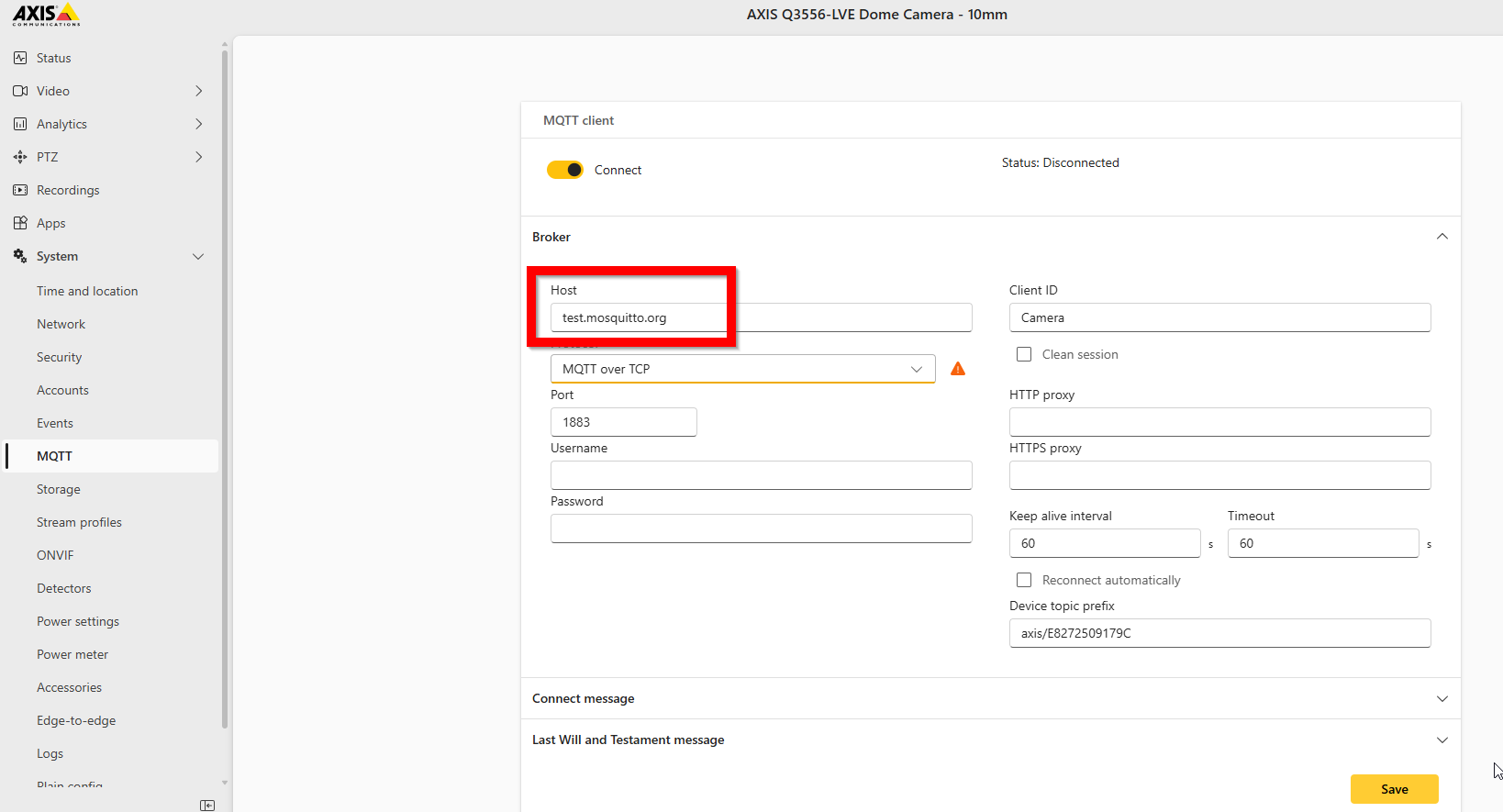Click the HTTP proxy field

1220,422
